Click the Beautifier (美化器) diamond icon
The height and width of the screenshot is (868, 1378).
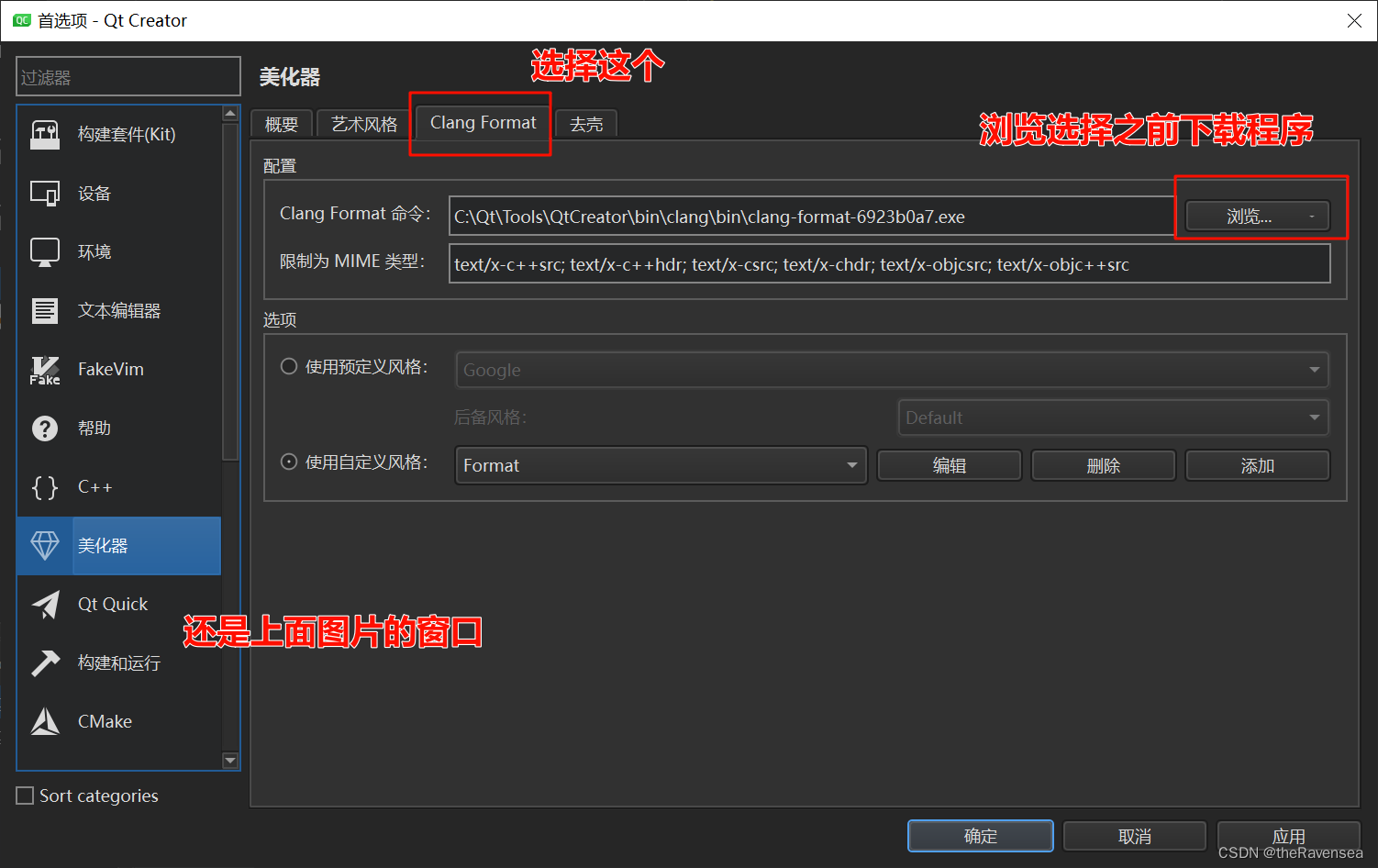click(45, 546)
